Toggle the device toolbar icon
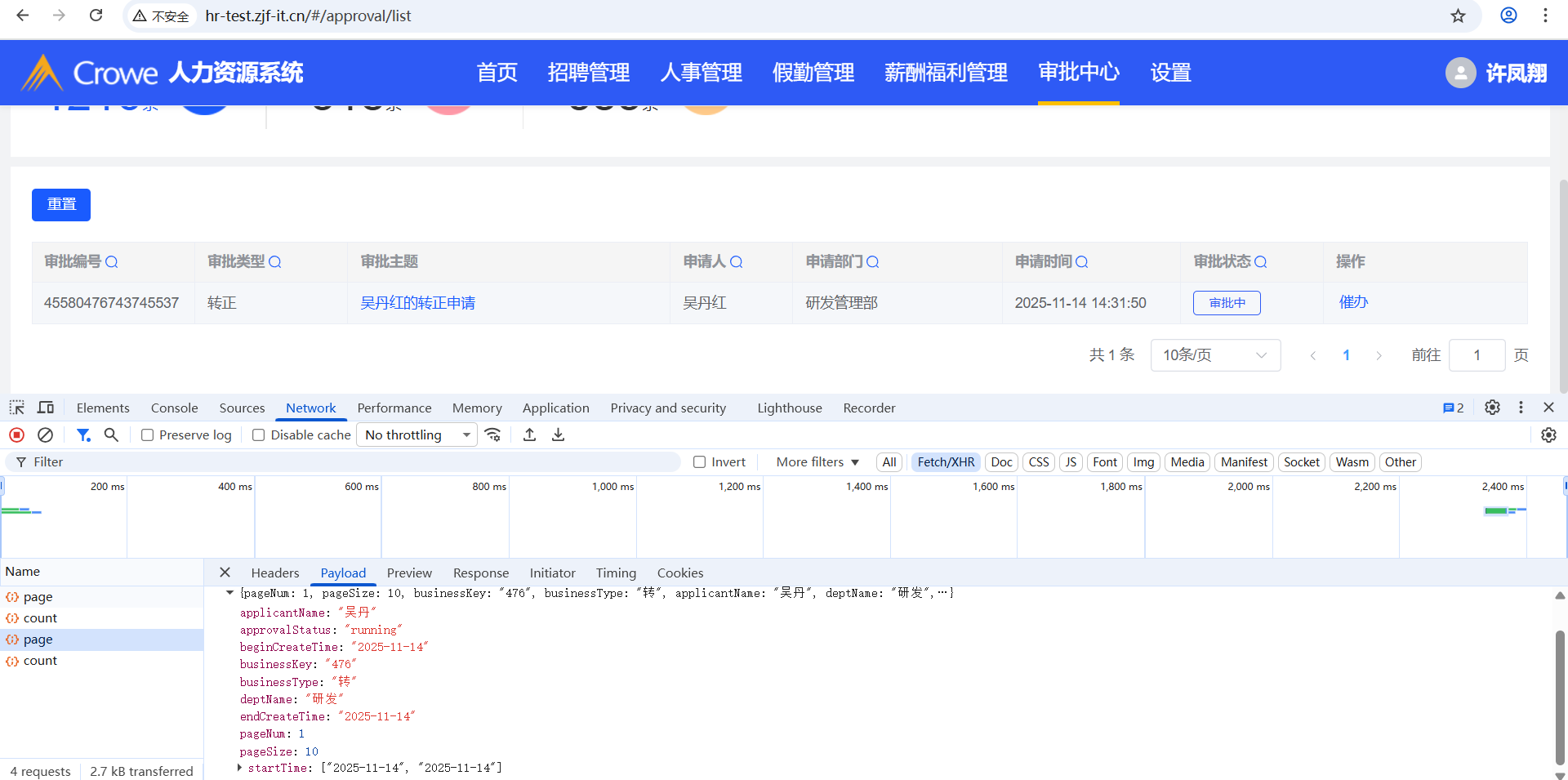Screen dimensions: 1568x780 46,408
